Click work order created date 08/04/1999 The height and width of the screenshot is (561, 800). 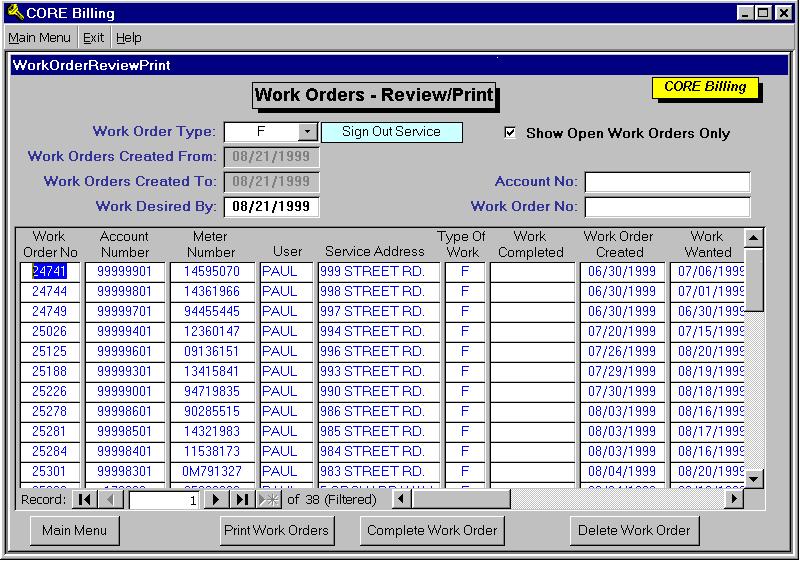(622, 471)
